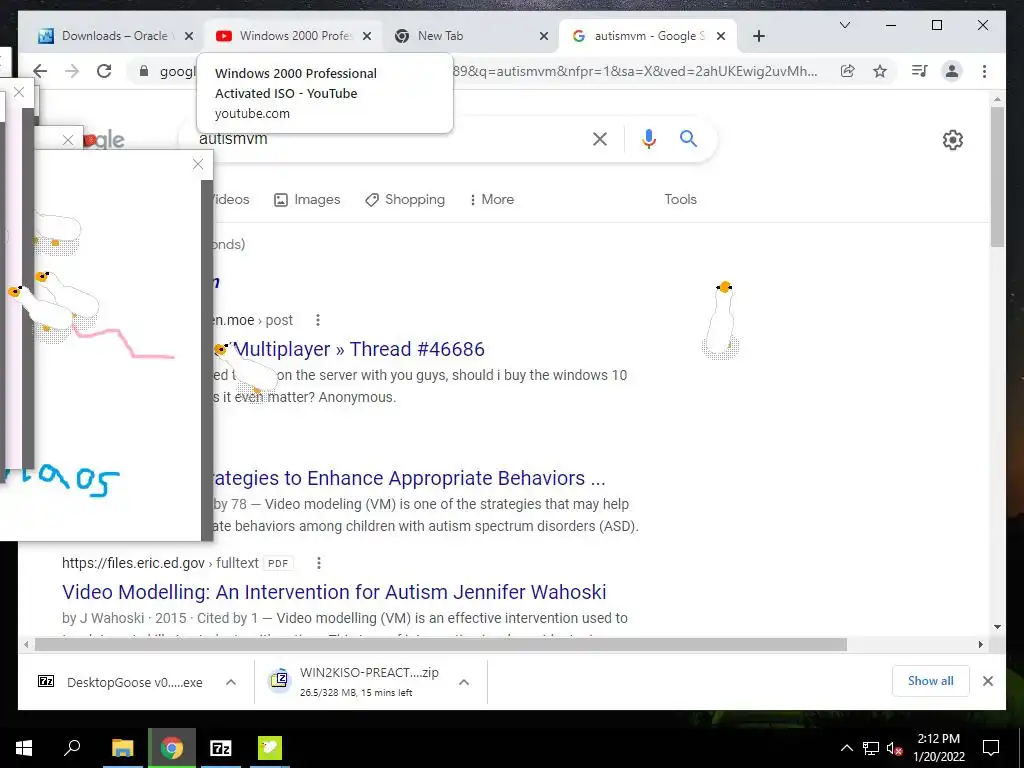Filter results by Shopping
1024x768 pixels.
(405, 199)
